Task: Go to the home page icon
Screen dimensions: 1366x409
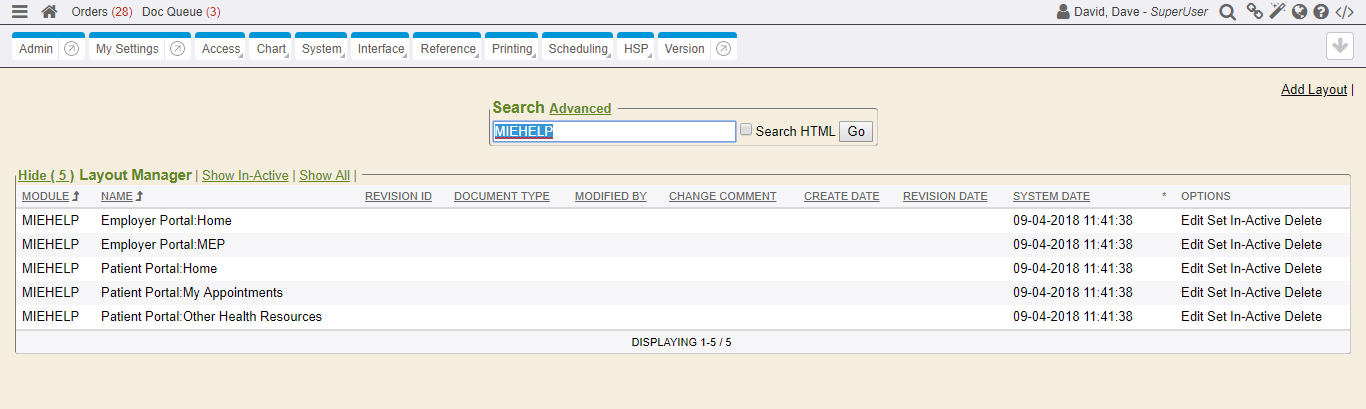Action: 49,12
